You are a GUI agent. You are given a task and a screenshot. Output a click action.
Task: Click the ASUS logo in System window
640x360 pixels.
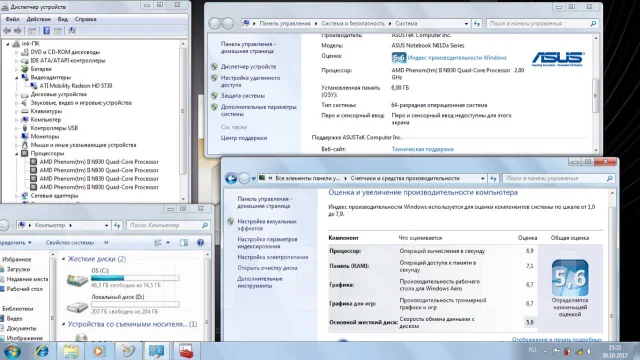click(x=558, y=59)
